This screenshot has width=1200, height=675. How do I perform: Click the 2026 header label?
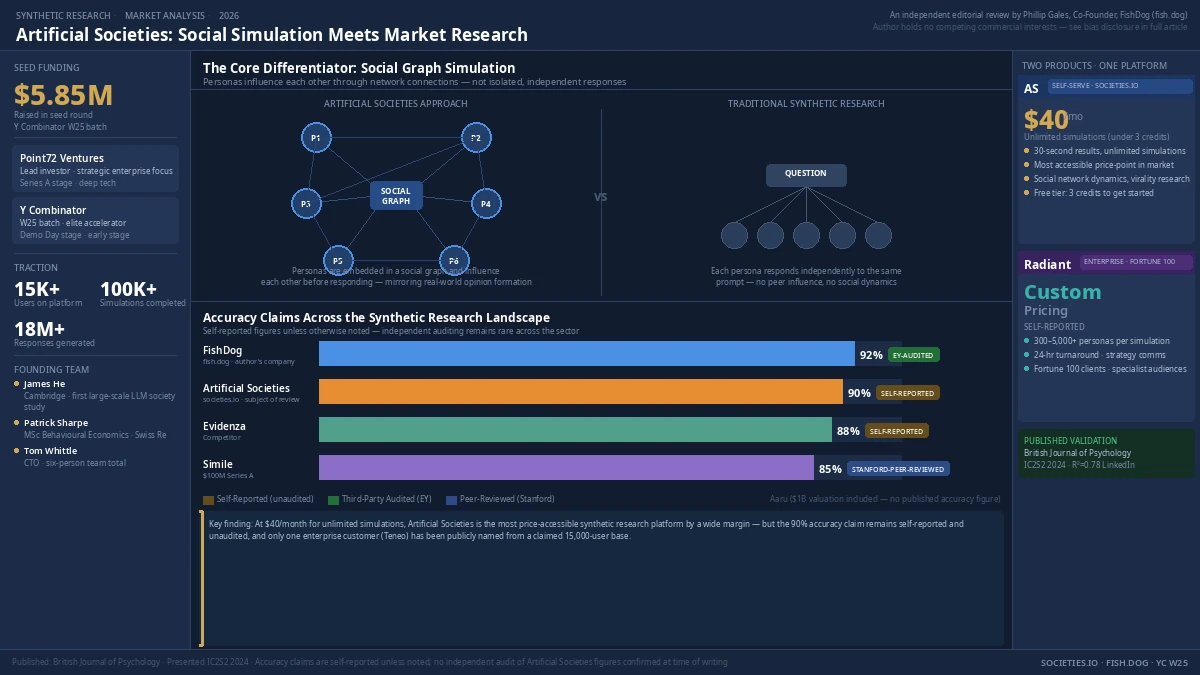pyautogui.click(x=229, y=16)
